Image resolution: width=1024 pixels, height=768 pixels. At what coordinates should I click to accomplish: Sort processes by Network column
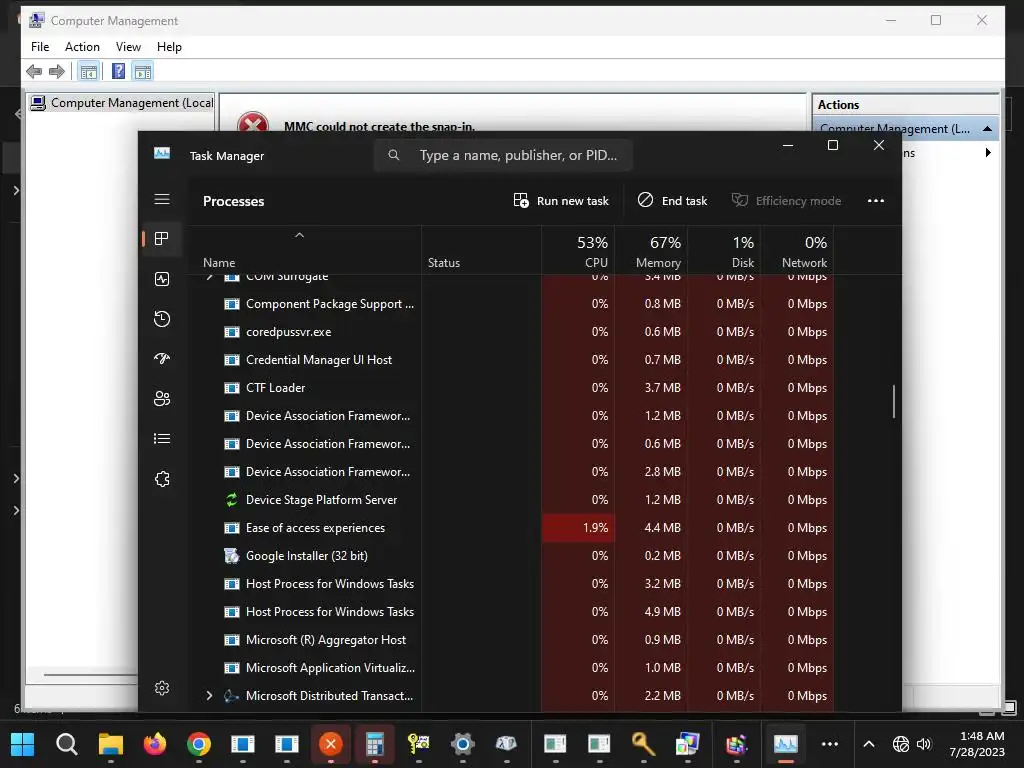click(797, 250)
